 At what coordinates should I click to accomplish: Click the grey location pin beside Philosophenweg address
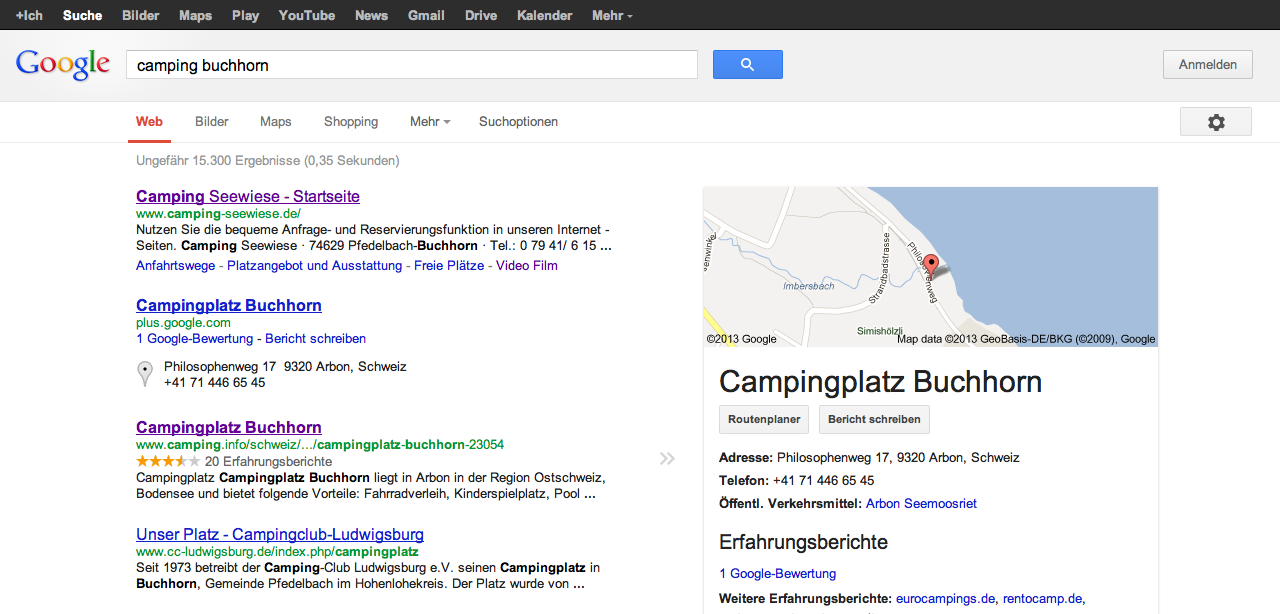point(145,374)
